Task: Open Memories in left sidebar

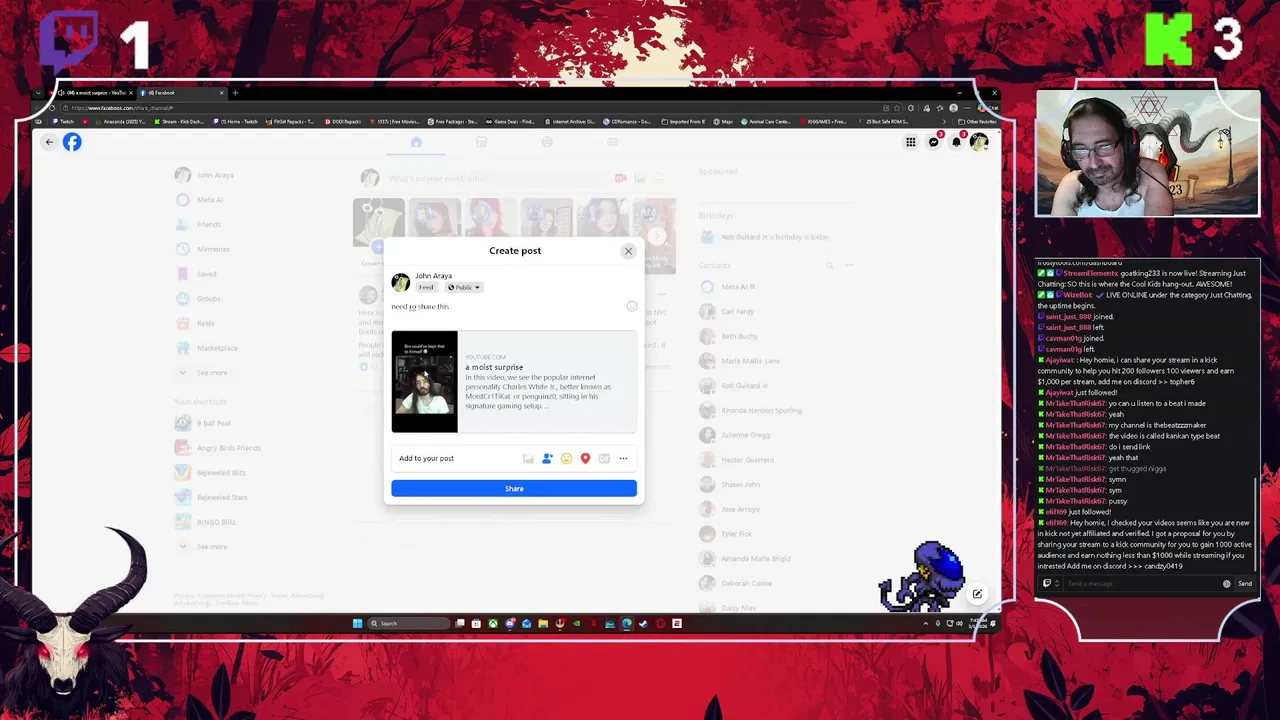Action: pos(202,249)
